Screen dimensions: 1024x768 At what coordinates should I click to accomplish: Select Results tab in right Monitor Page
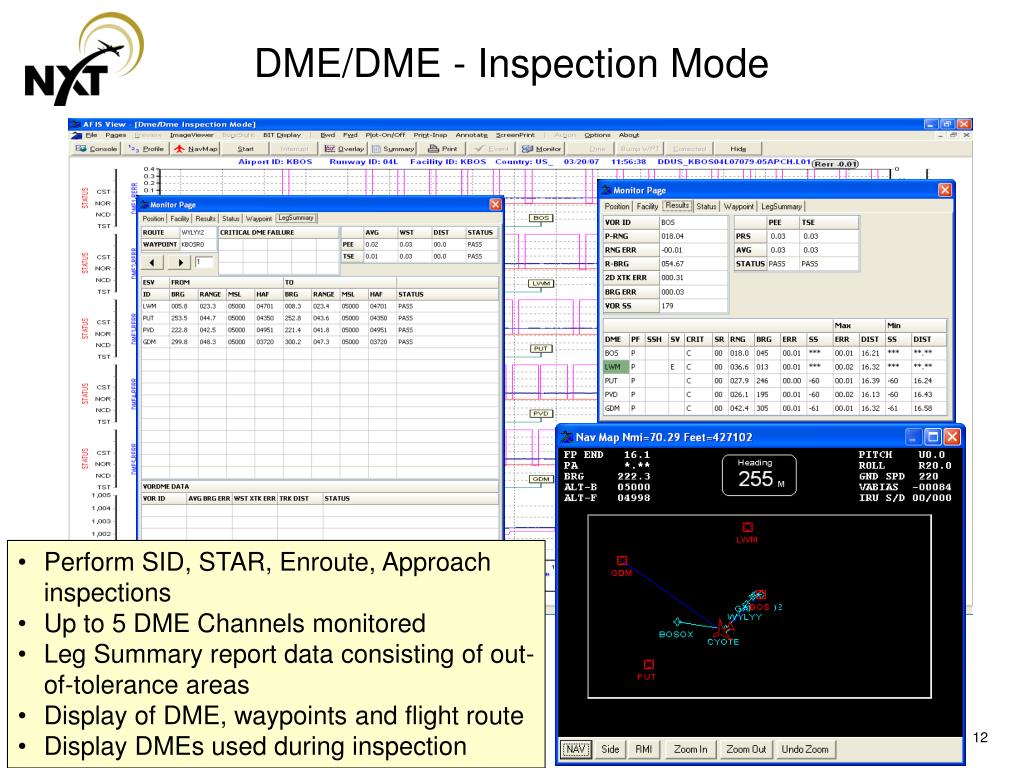tap(677, 206)
